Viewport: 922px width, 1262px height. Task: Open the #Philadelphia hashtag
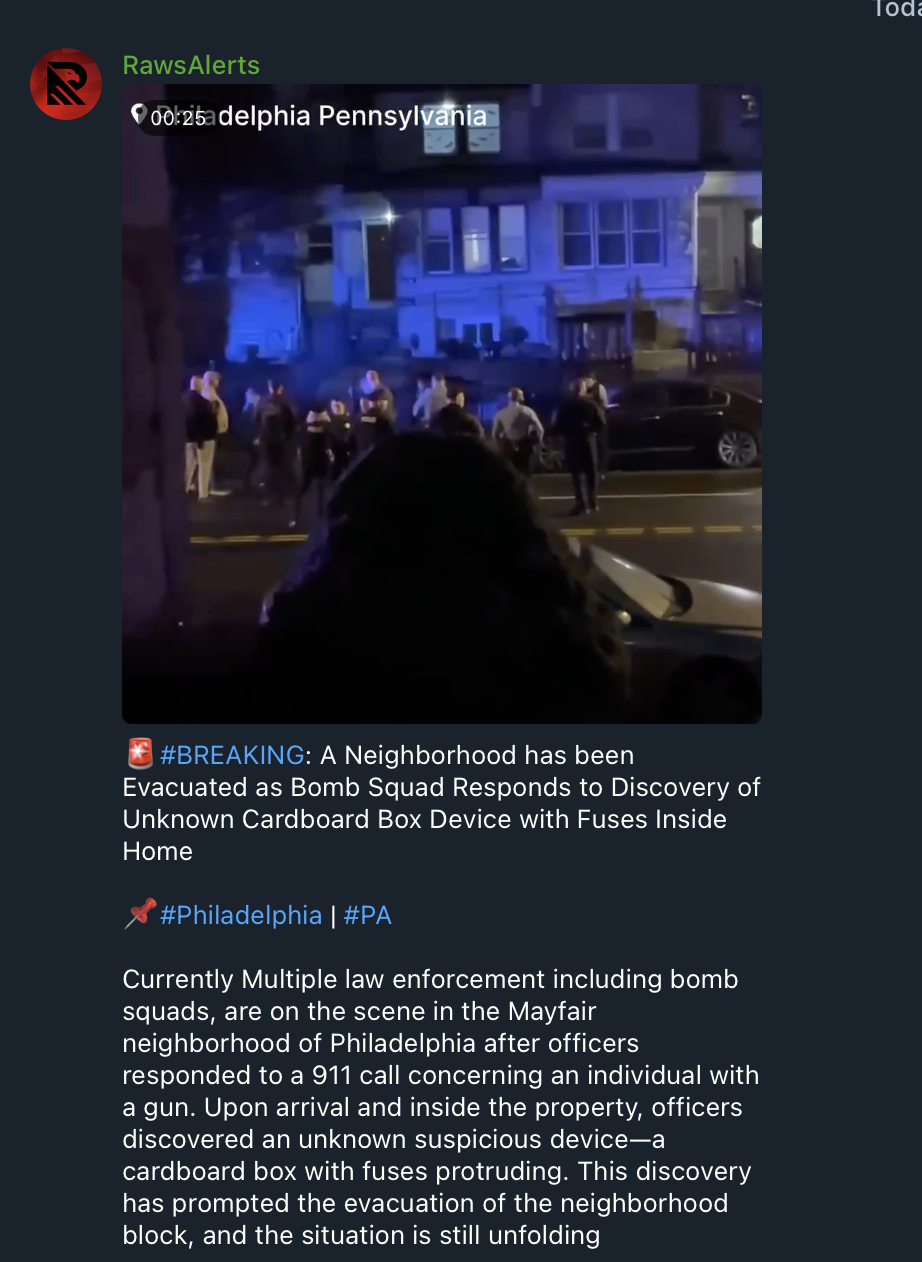(x=241, y=915)
